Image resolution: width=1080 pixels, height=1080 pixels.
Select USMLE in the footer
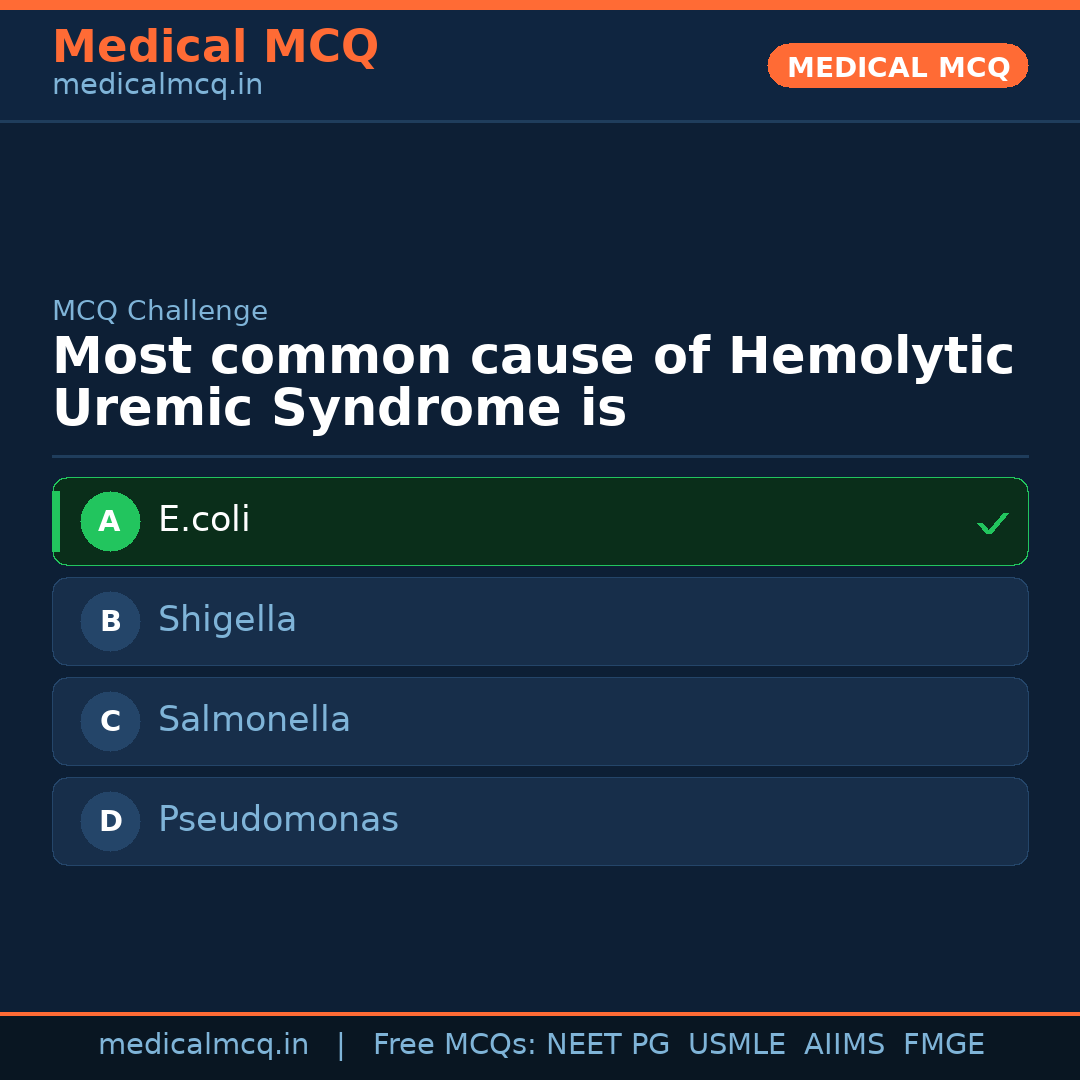pyautogui.click(x=736, y=1045)
